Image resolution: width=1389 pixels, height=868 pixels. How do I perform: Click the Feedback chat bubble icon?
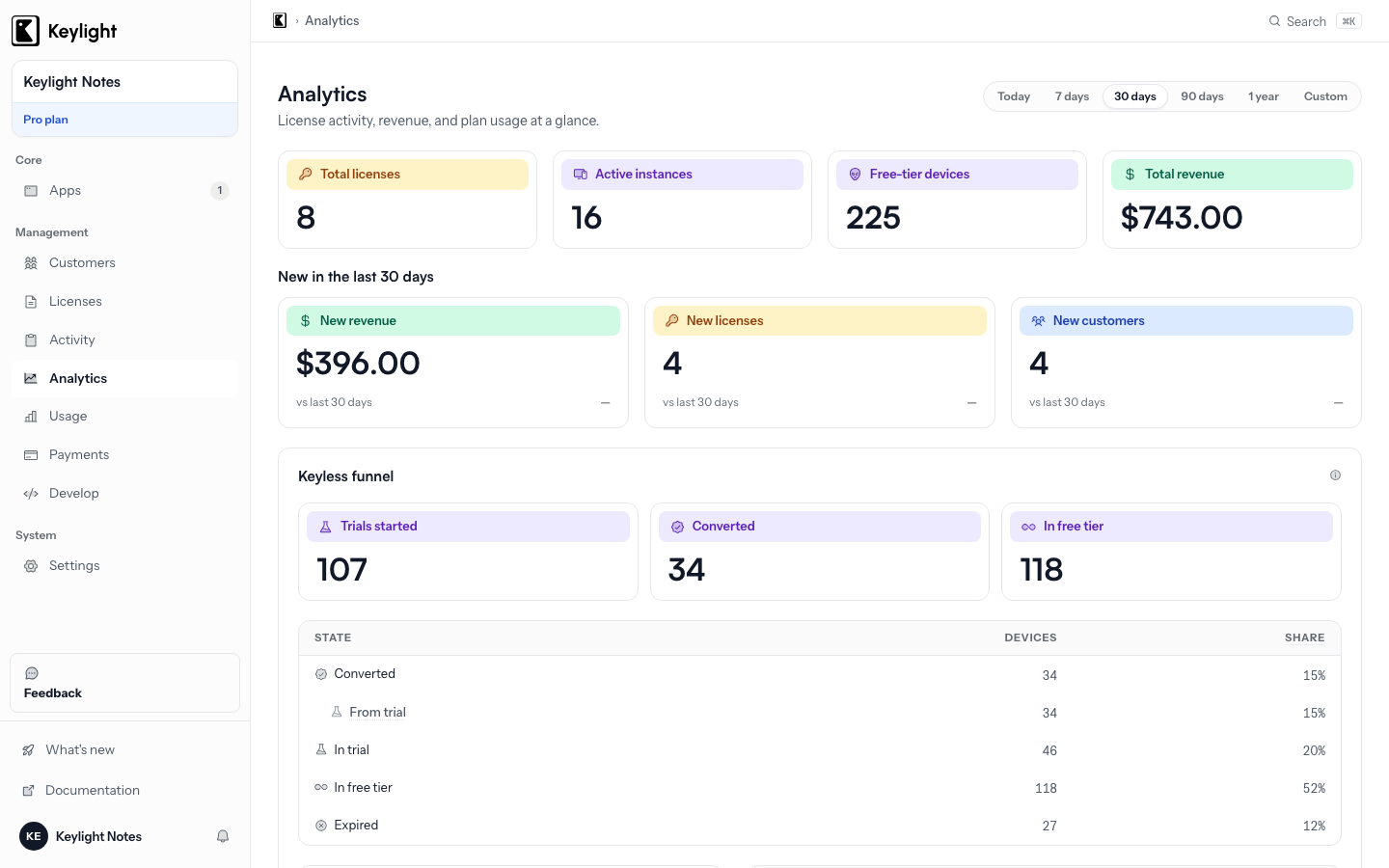32,673
